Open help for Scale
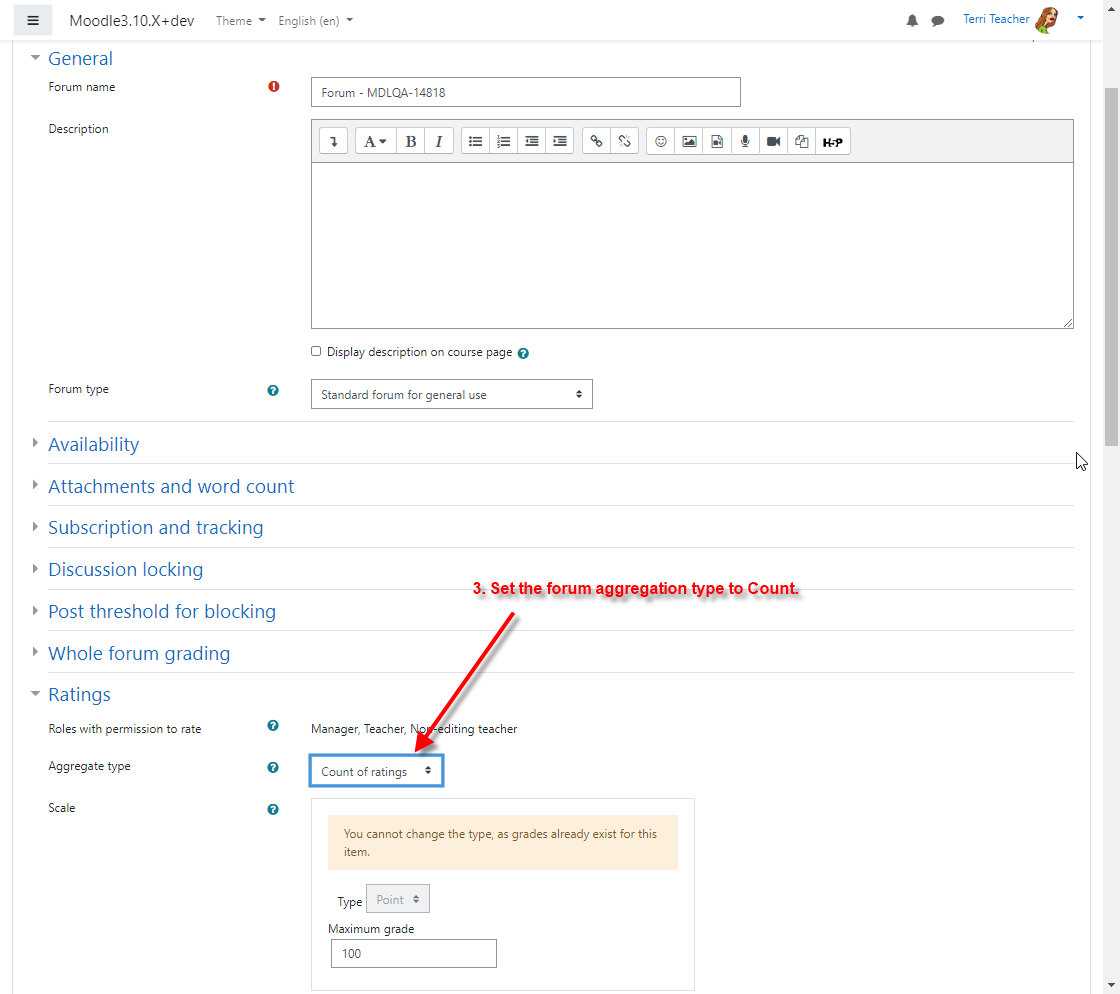Viewport: 1120px width, 994px height. pyautogui.click(x=273, y=810)
